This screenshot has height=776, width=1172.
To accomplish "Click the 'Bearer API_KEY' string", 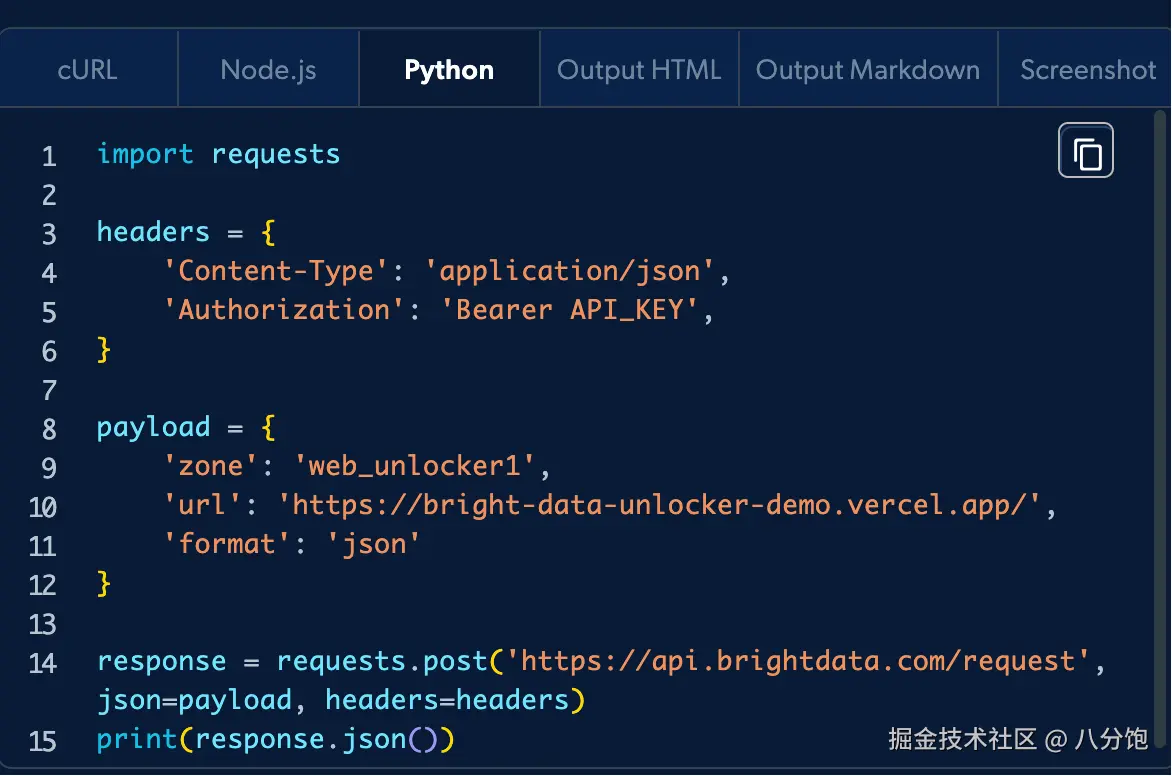I will pos(570,310).
